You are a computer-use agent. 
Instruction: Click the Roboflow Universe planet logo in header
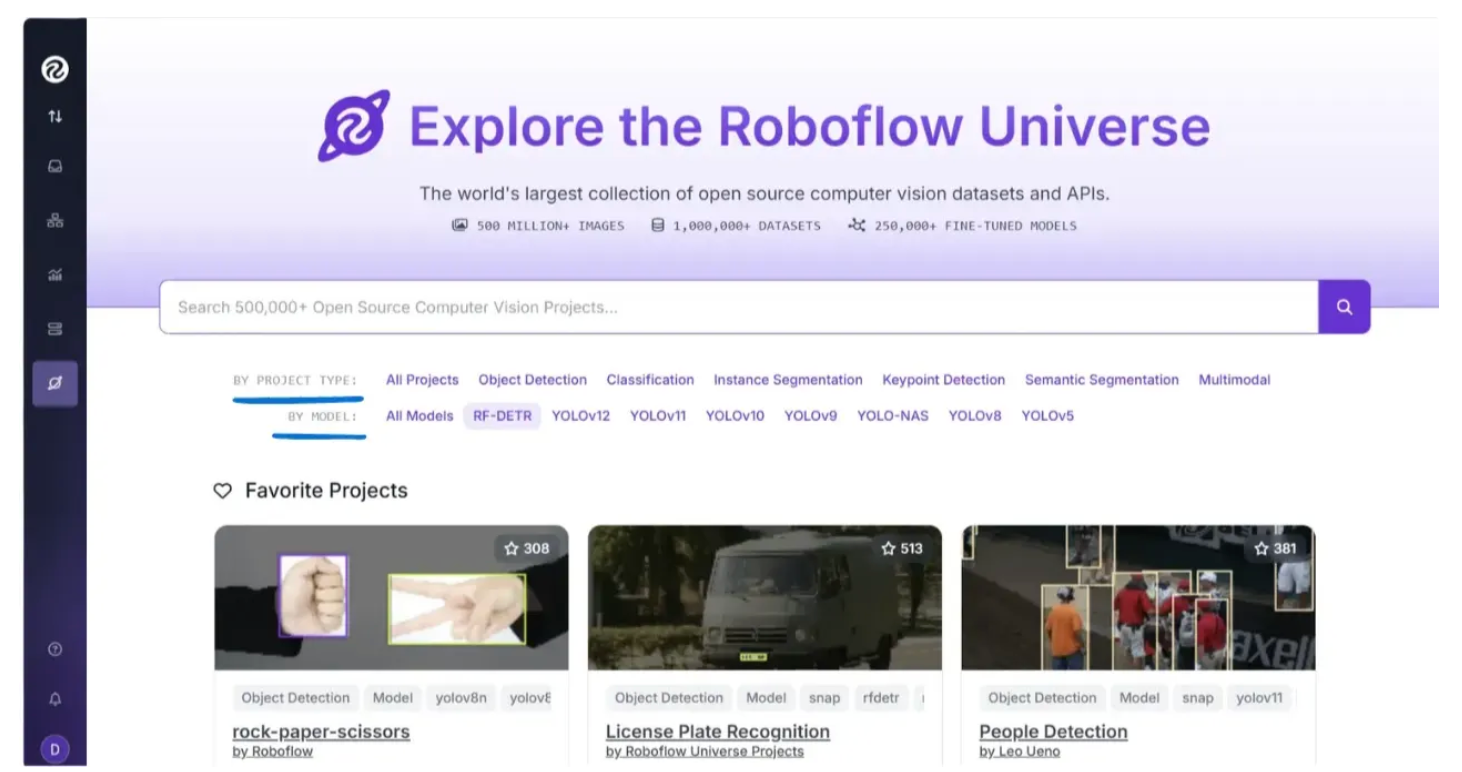click(354, 126)
